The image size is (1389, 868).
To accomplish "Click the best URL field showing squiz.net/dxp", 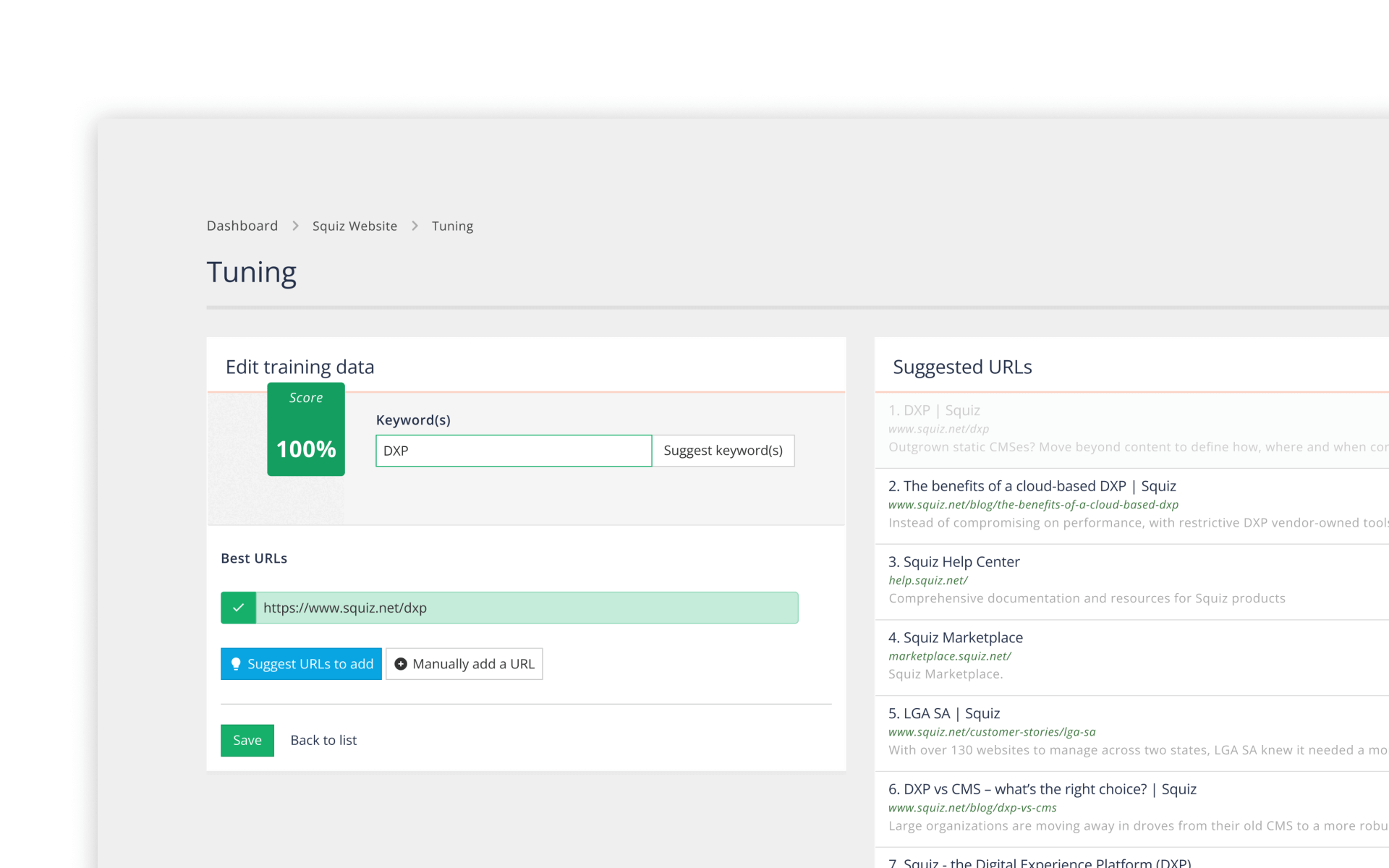I will click(x=526, y=608).
